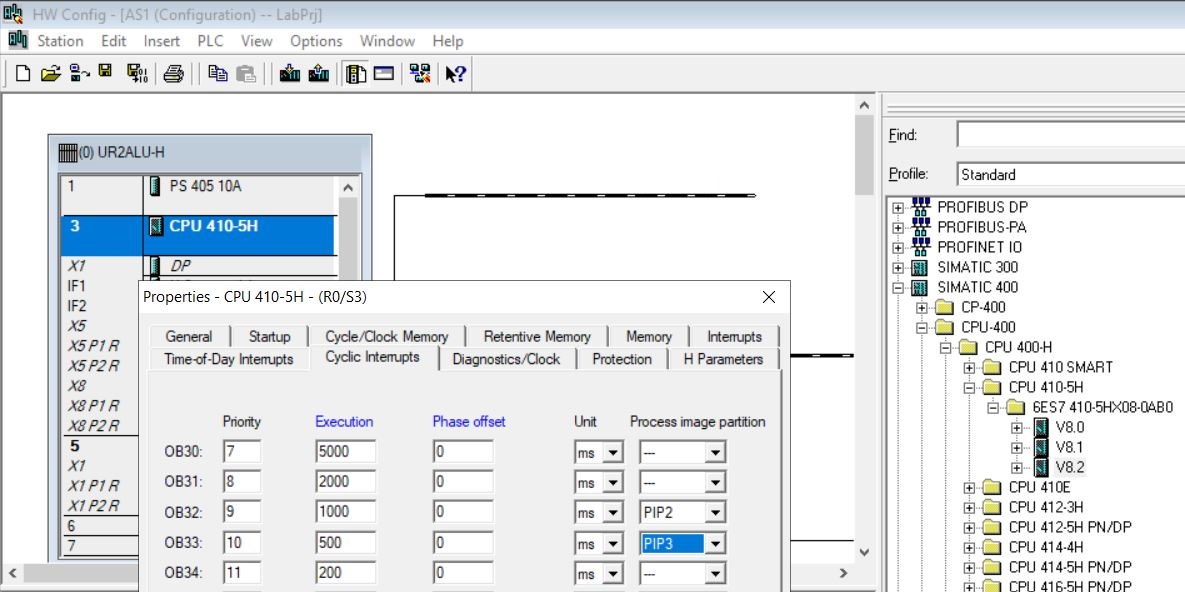Viewport: 1185px width, 592px height.
Task: Click the Profile Standard combo box
Action: click(1070, 175)
